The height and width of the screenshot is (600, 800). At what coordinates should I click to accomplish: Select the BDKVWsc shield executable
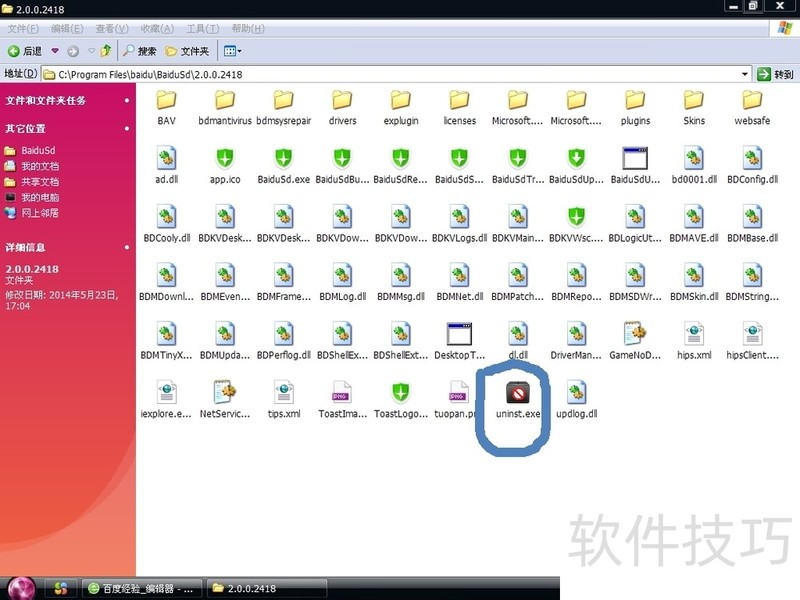coord(577,224)
